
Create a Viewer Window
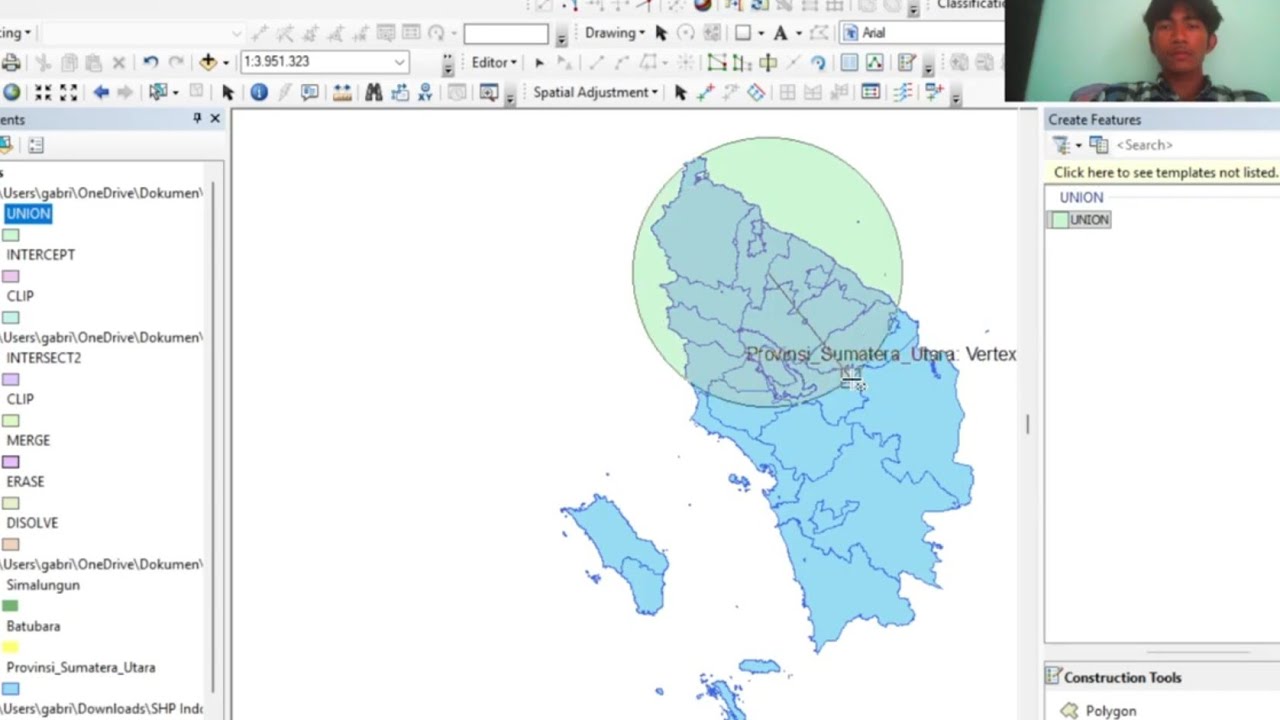(x=489, y=92)
